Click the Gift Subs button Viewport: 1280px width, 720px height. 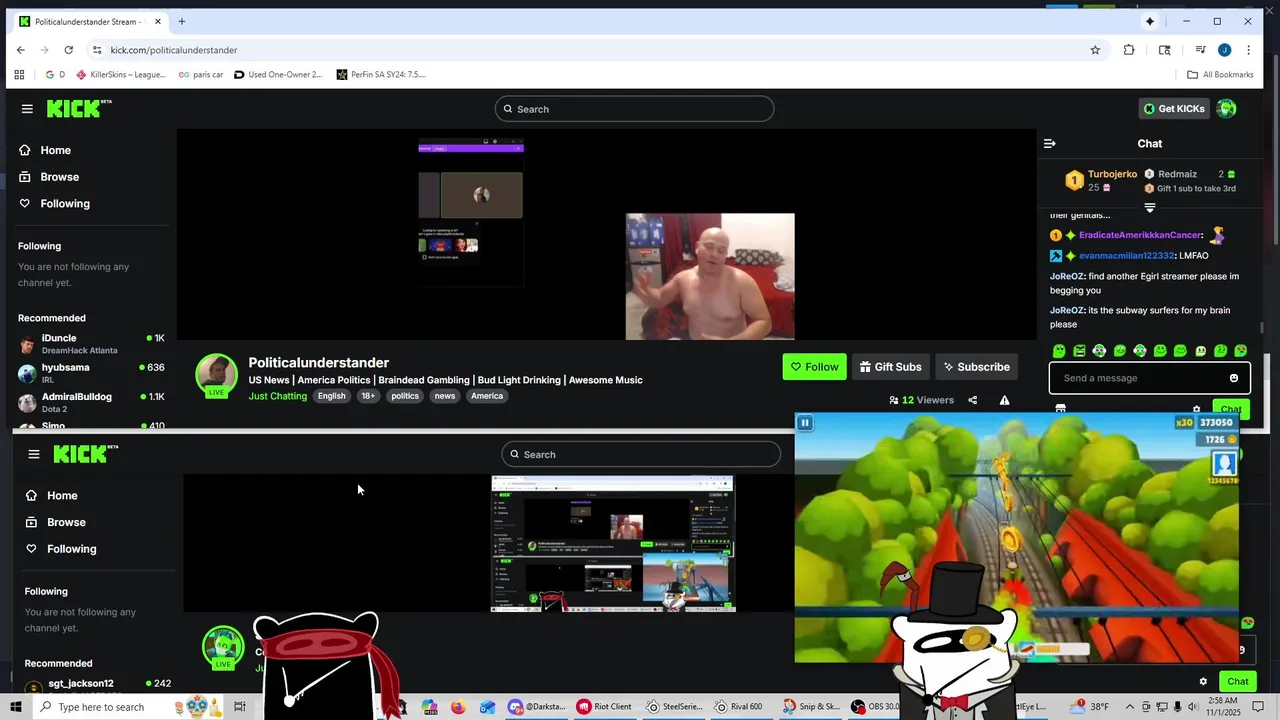click(890, 367)
